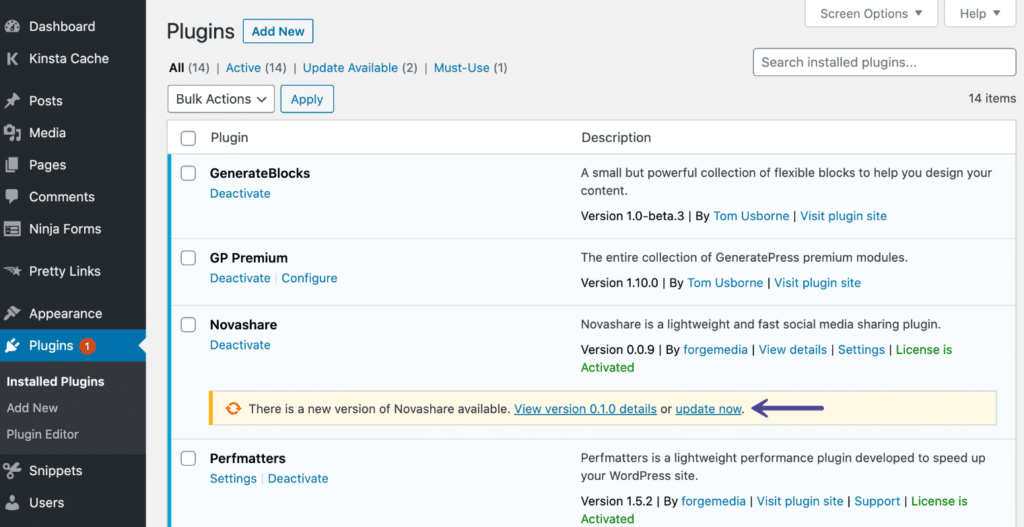Select Installed Plugins submenu item
The image size is (1024, 527).
(x=56, y=381)
